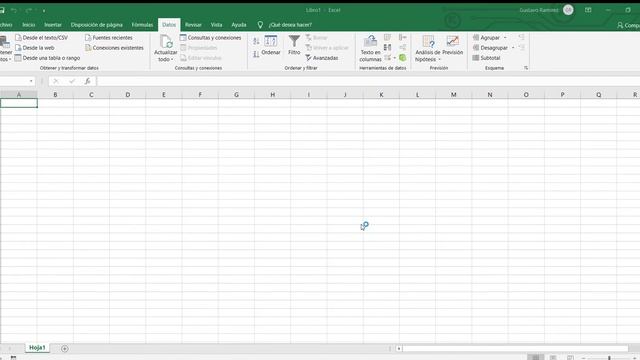Click the zoom out minus button
This screenshot has height=360, width=640.
[x=584, y=358]
